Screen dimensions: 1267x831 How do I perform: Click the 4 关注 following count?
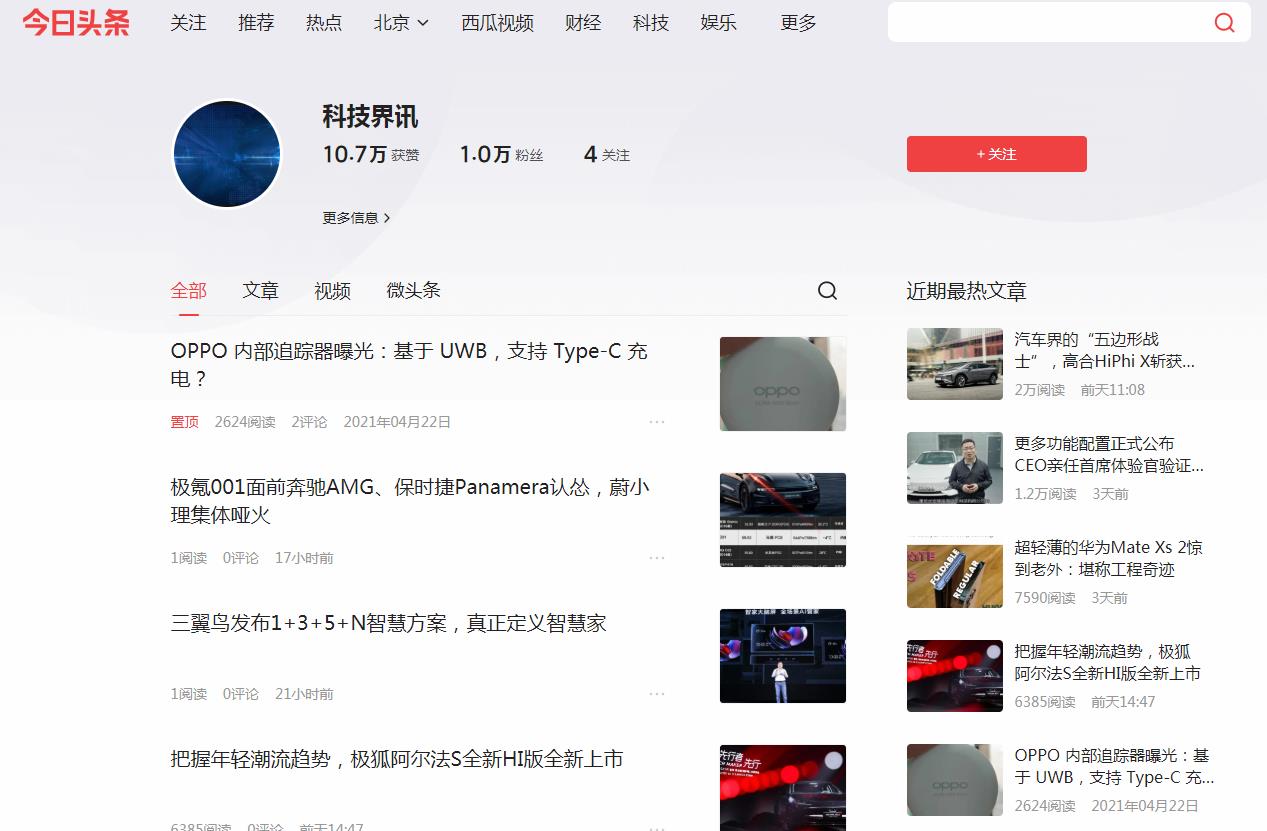point(607,154)
